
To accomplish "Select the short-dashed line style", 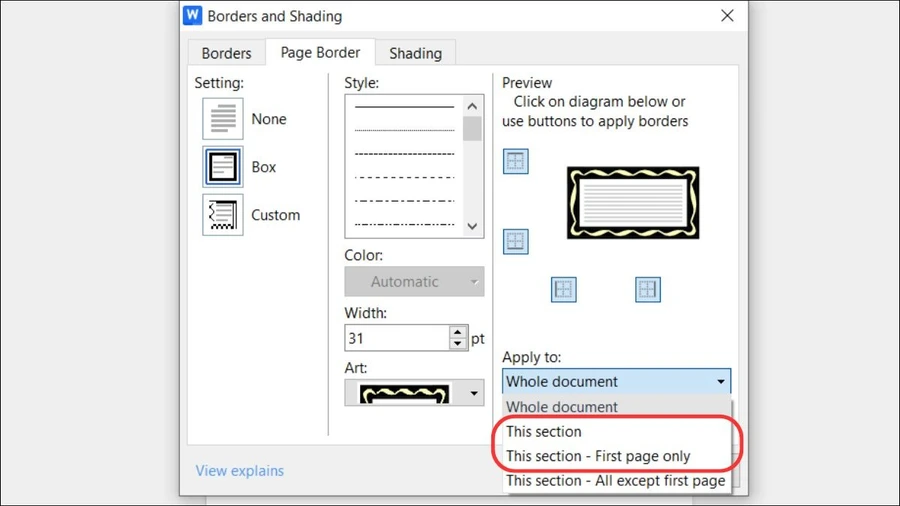I will (404, 154).
